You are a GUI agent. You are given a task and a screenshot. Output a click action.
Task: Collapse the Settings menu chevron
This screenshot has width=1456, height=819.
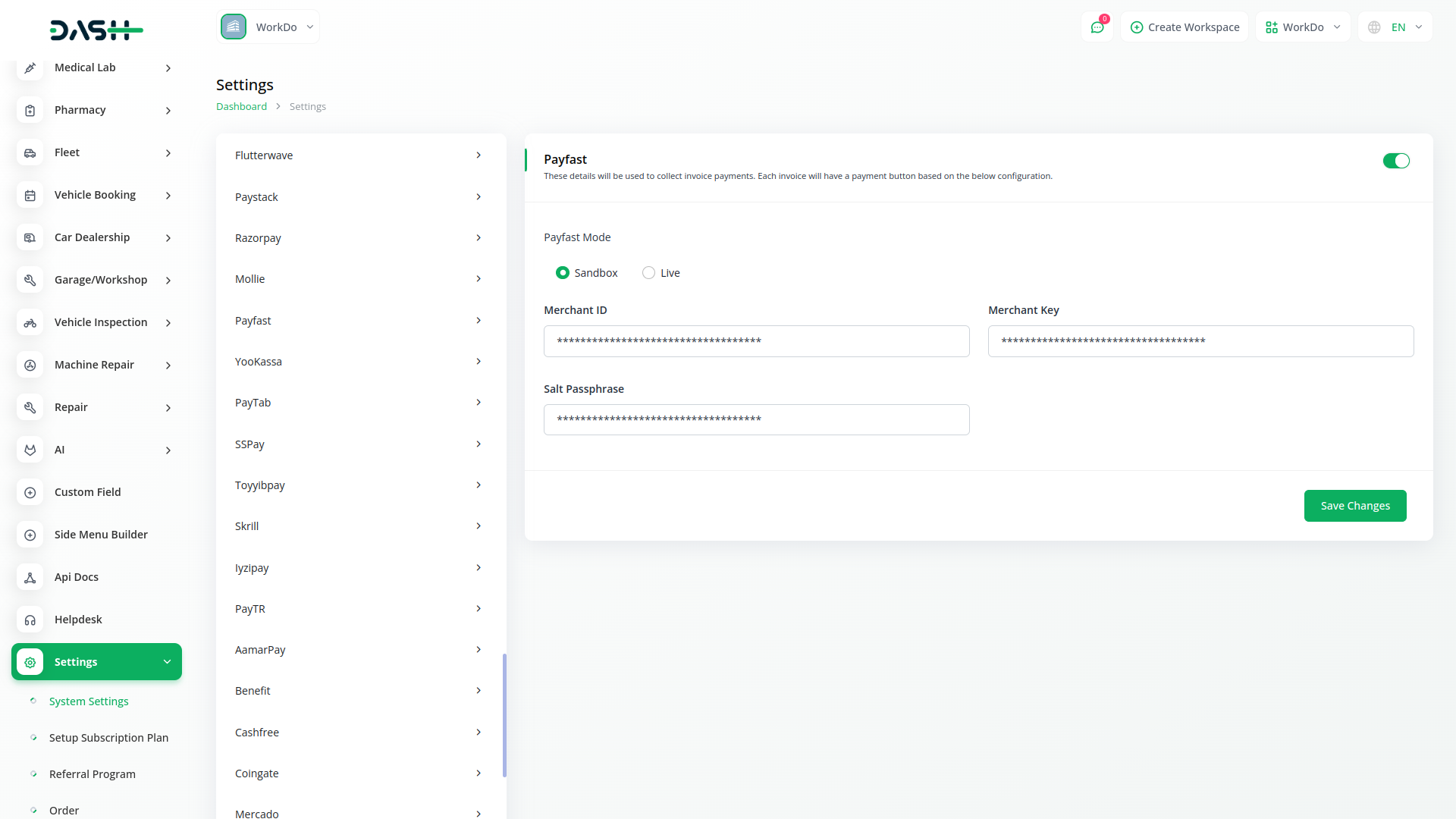click(167, 662)
